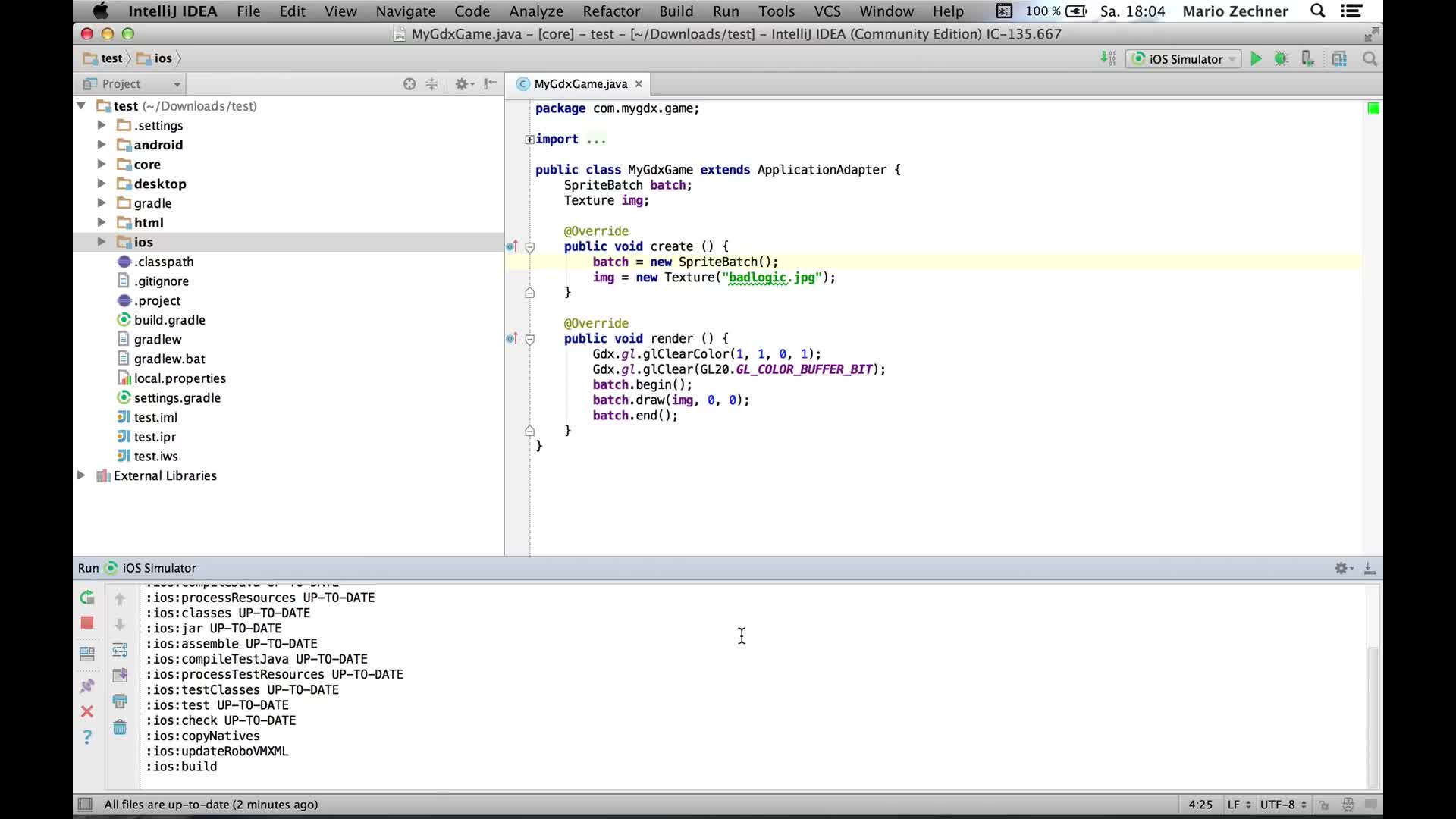Open Notification Center in menu bar
The image size is (1456, 819).
point(1351,11)
